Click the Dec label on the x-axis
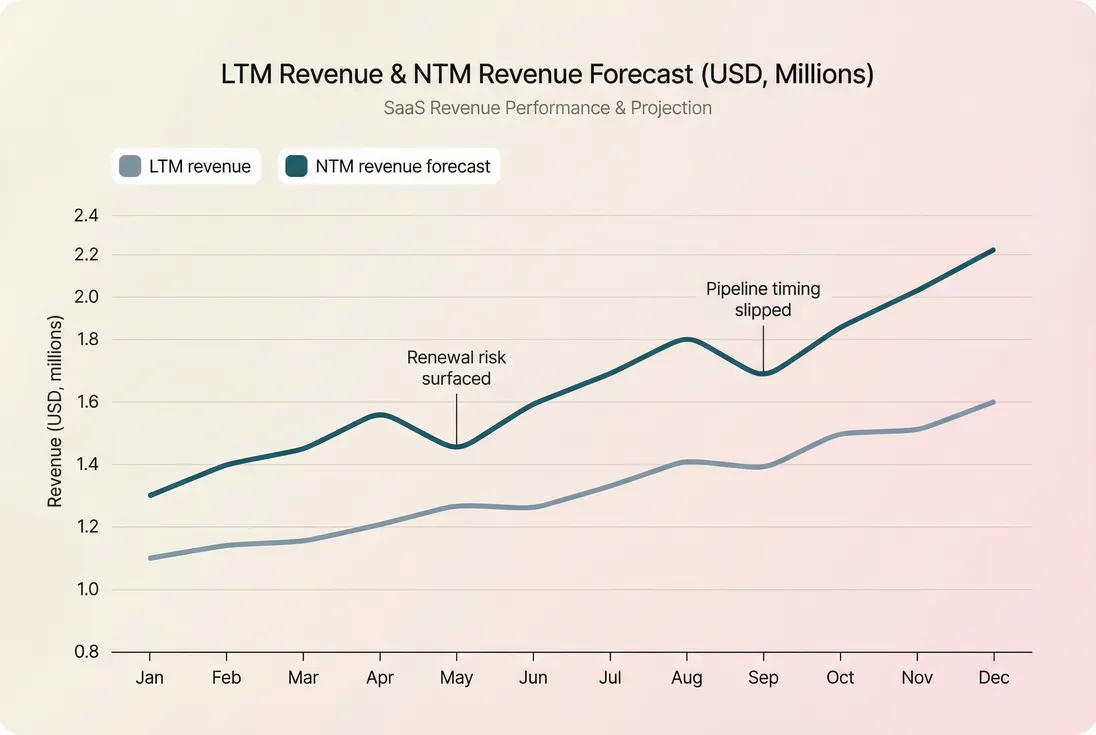 pos(994,677)
